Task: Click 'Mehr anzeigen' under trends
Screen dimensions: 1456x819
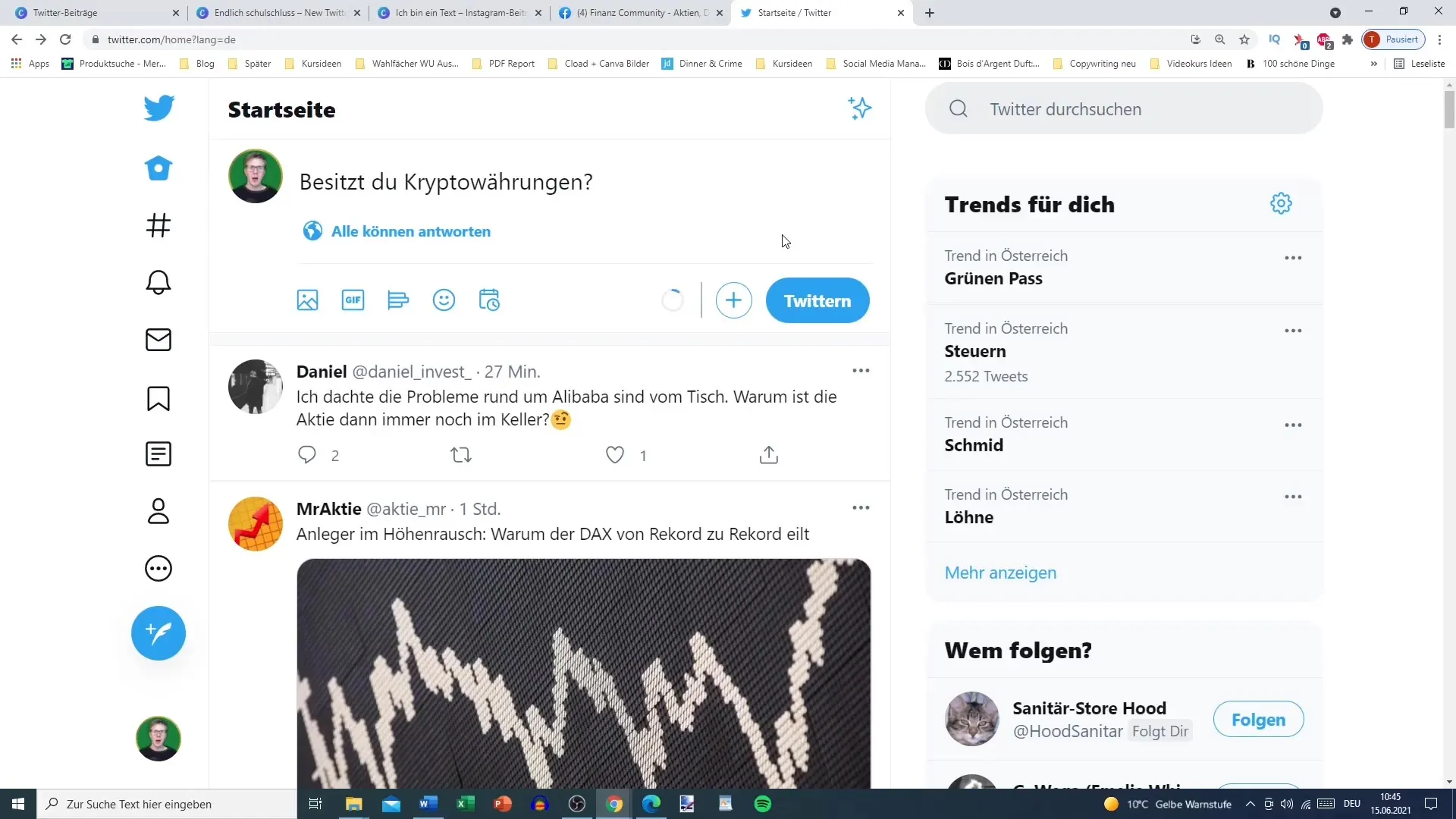Action: coord(1000,573)
